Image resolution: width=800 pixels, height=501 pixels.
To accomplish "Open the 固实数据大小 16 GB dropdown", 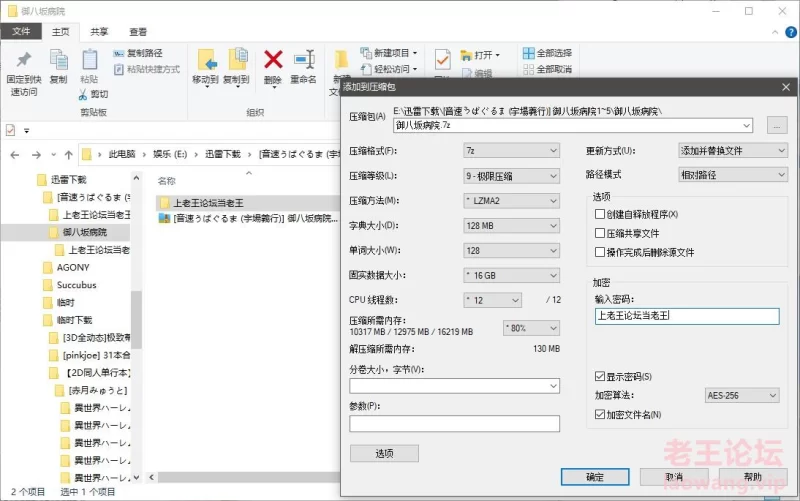I will point(511,275).
